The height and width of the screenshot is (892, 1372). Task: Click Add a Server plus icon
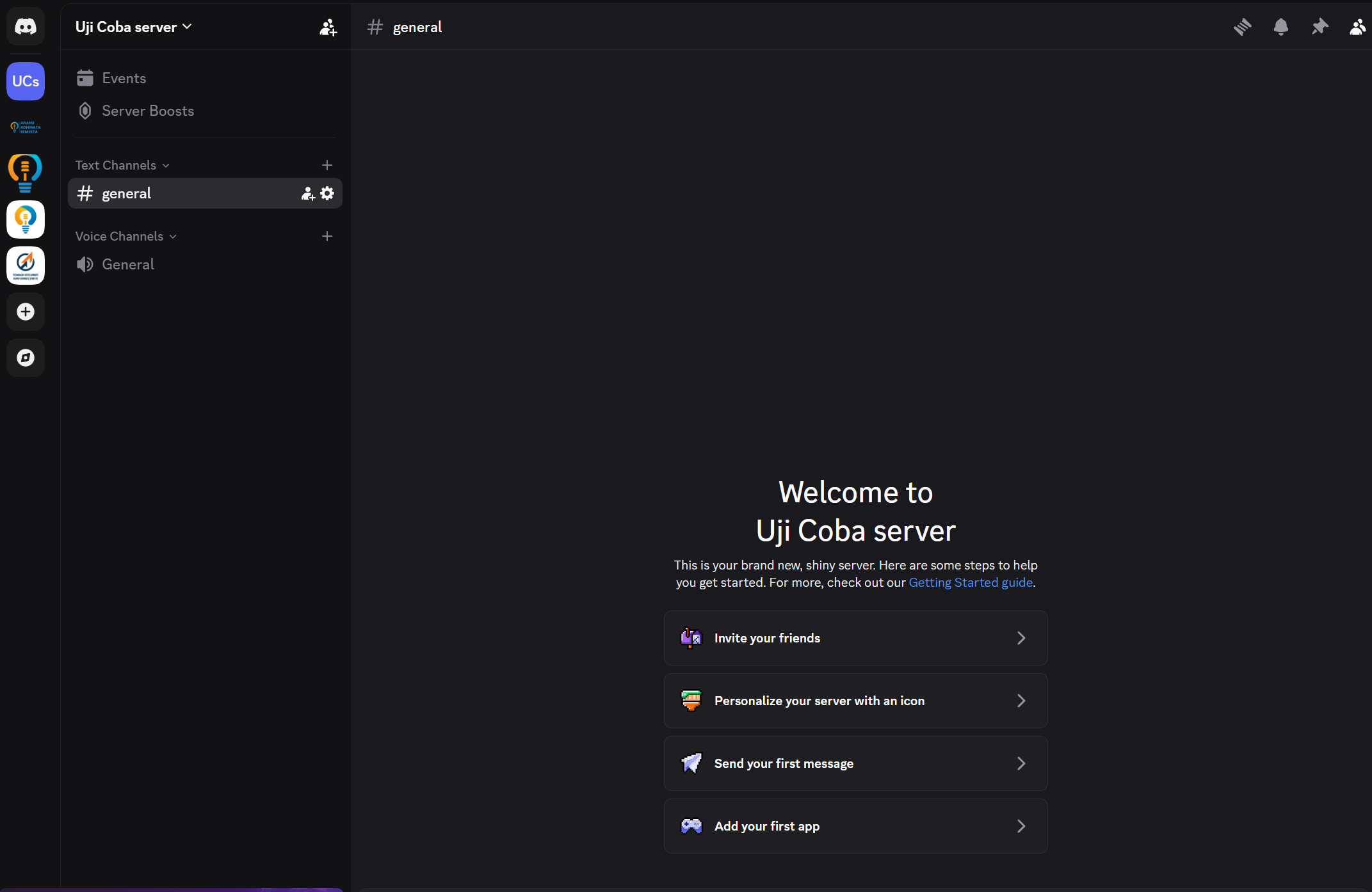click(26, 312)
